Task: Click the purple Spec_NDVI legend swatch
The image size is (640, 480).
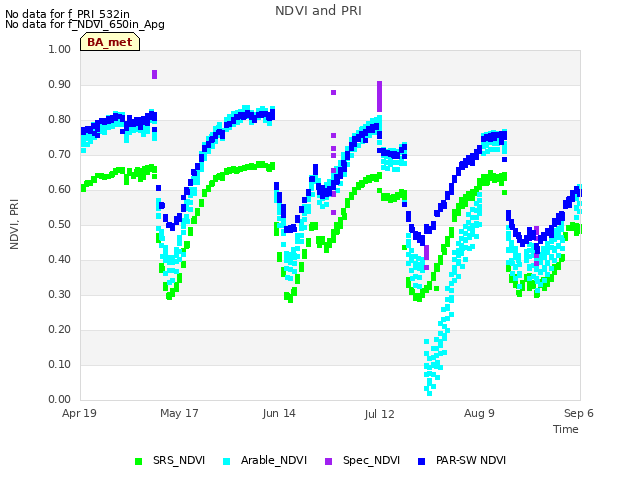Action: 329,462
